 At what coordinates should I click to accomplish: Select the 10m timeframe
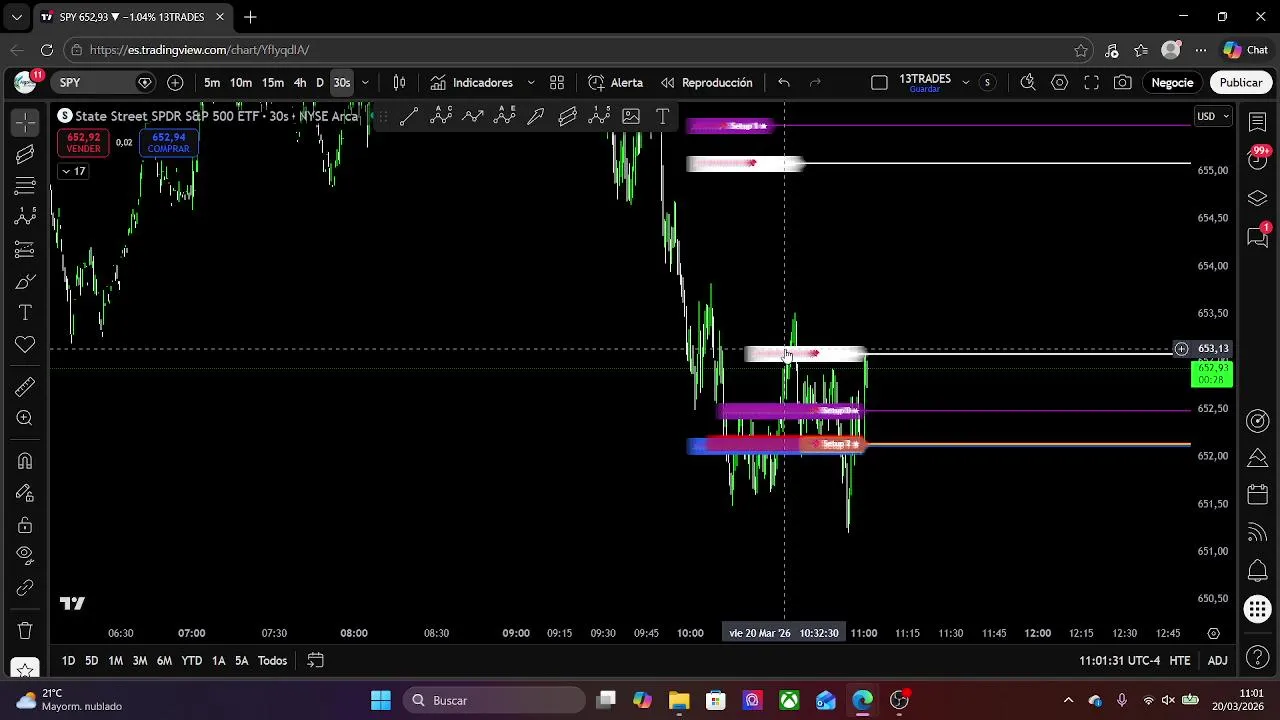coord(241,83)
